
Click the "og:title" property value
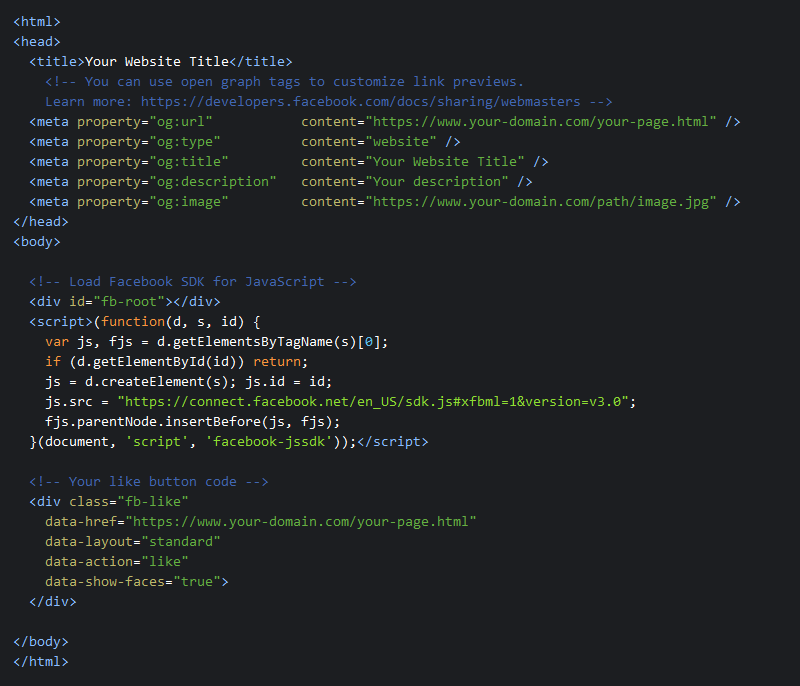189,162
